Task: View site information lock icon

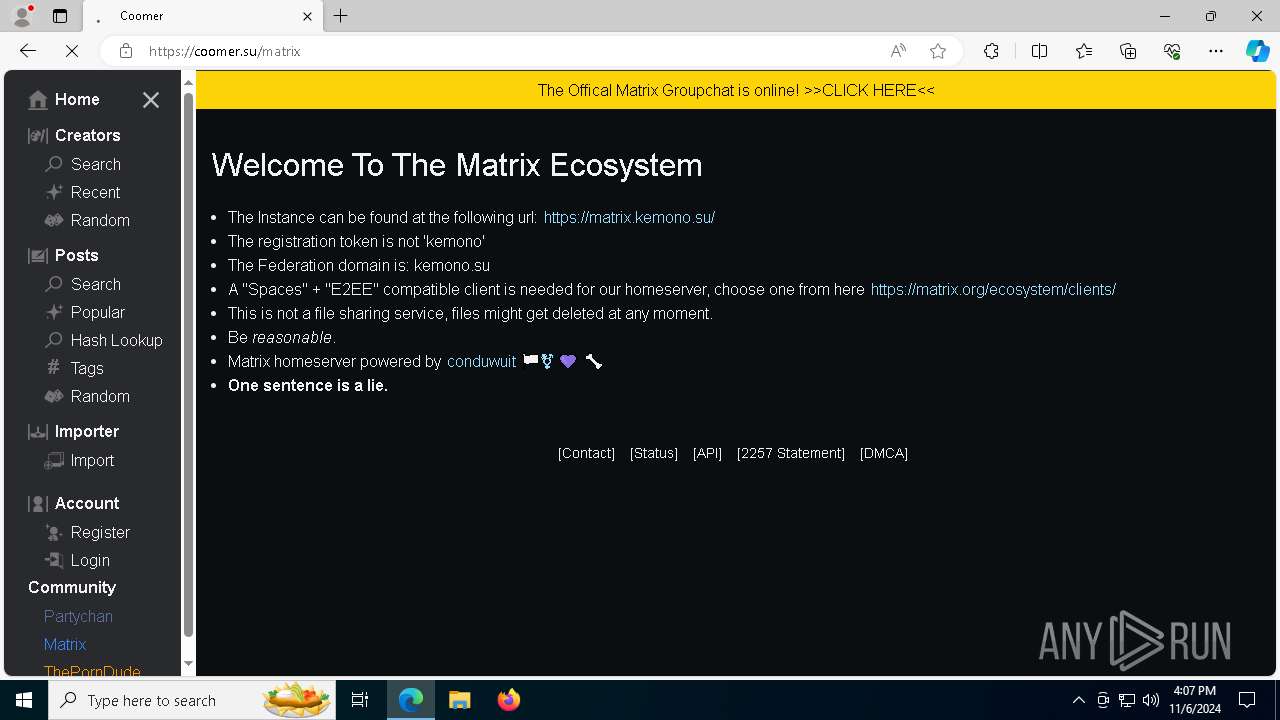Action: [126, 51]
